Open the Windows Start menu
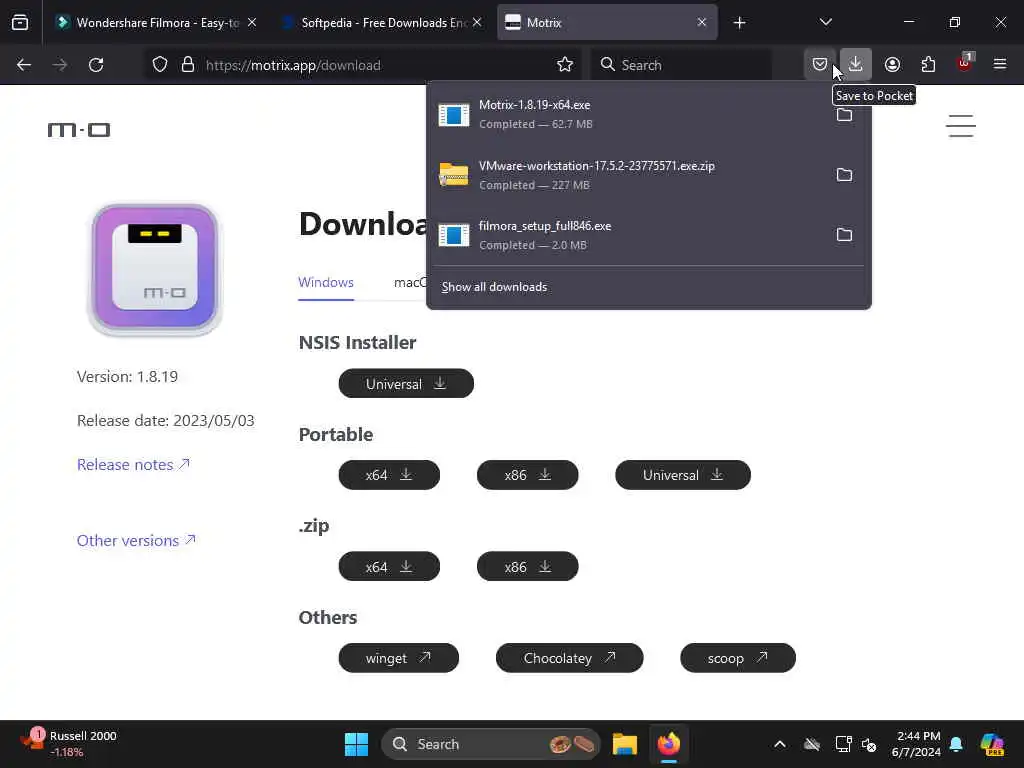Screen dimensions: 1024x768 [x=357, y=744]
